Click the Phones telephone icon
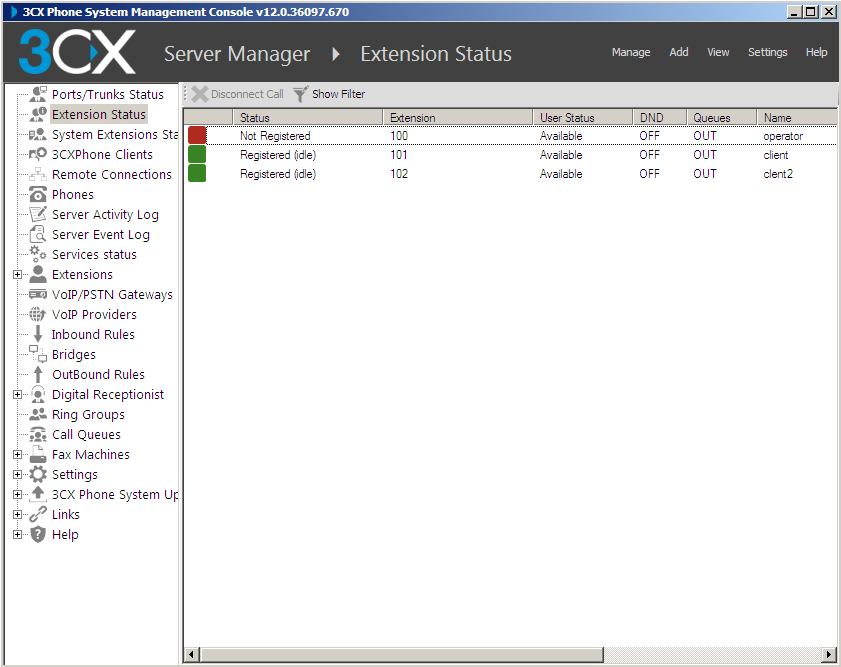The width and height of the screenshot is (841, 667). (x=38, y=194)
